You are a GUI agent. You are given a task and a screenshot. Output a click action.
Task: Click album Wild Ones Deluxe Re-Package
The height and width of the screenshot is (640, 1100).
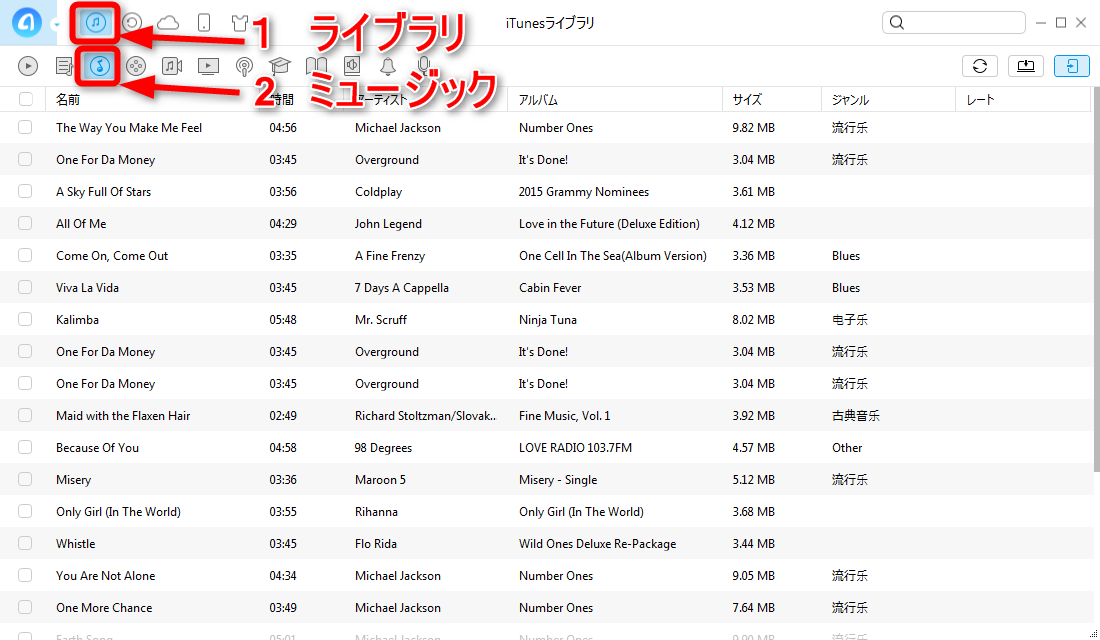click(598, 544)
